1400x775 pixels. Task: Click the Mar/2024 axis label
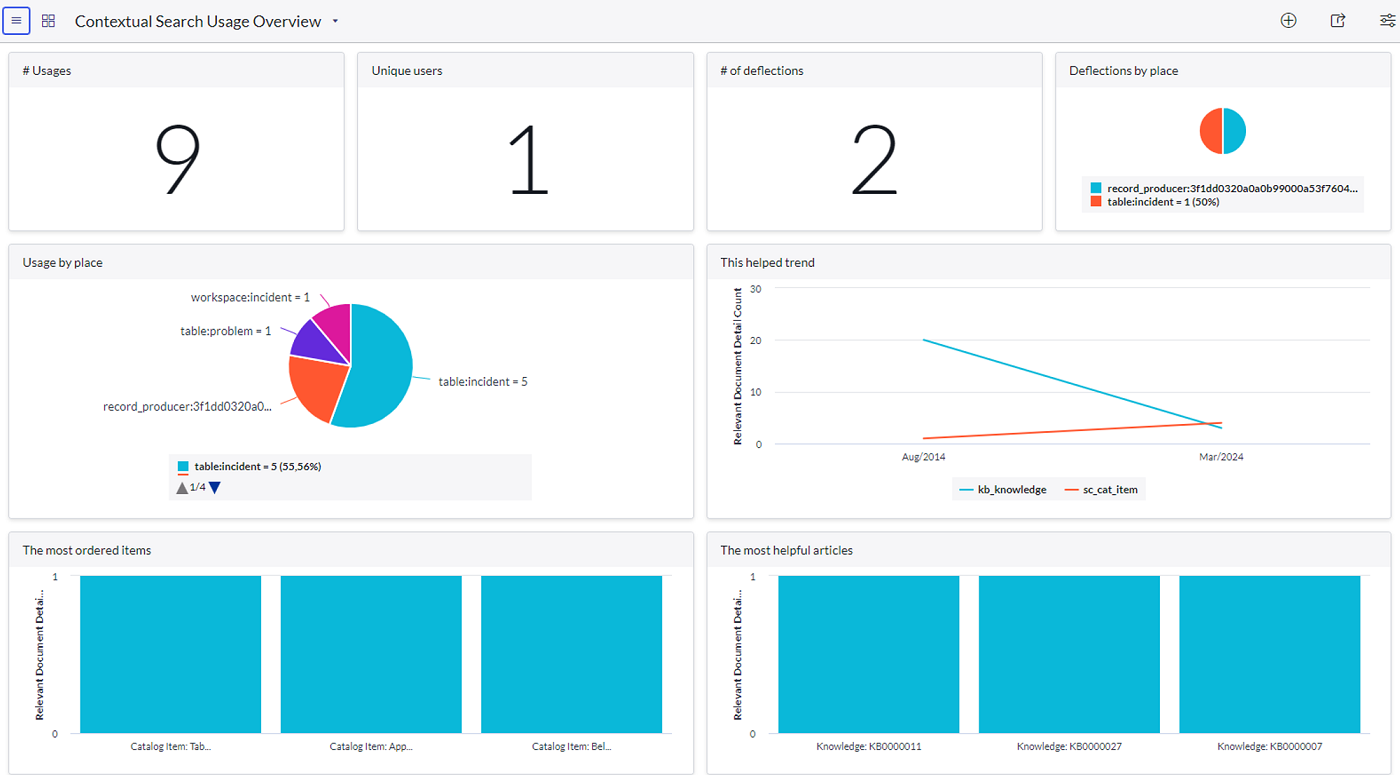coord(1222,457)
